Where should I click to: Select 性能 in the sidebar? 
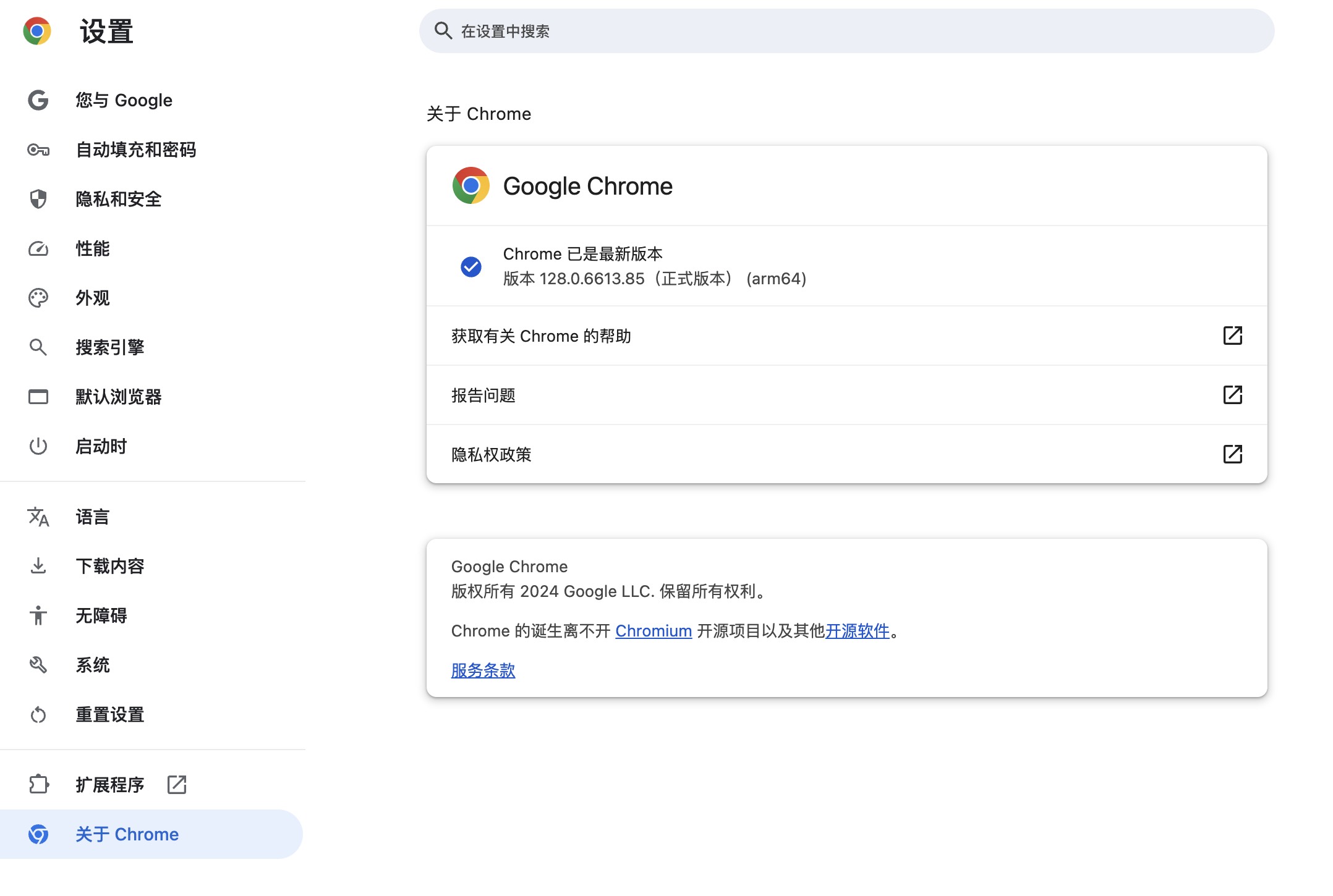pyautogui.click(x=151, y=248)
